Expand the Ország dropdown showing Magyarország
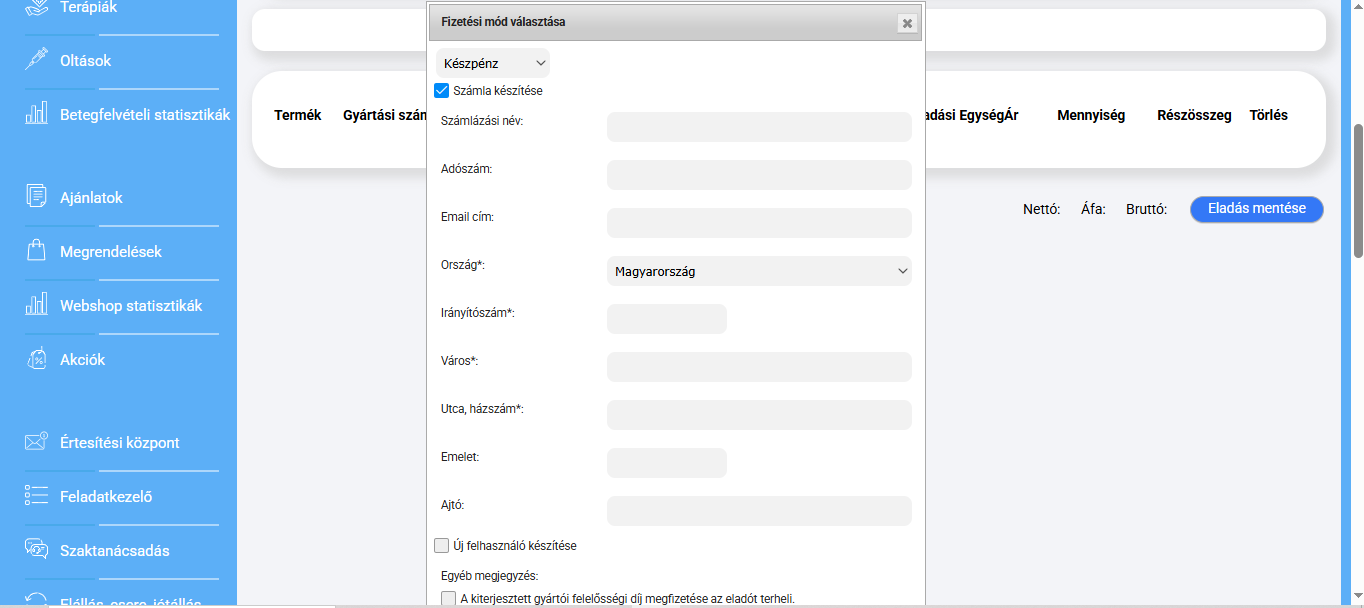 point(759,271)
